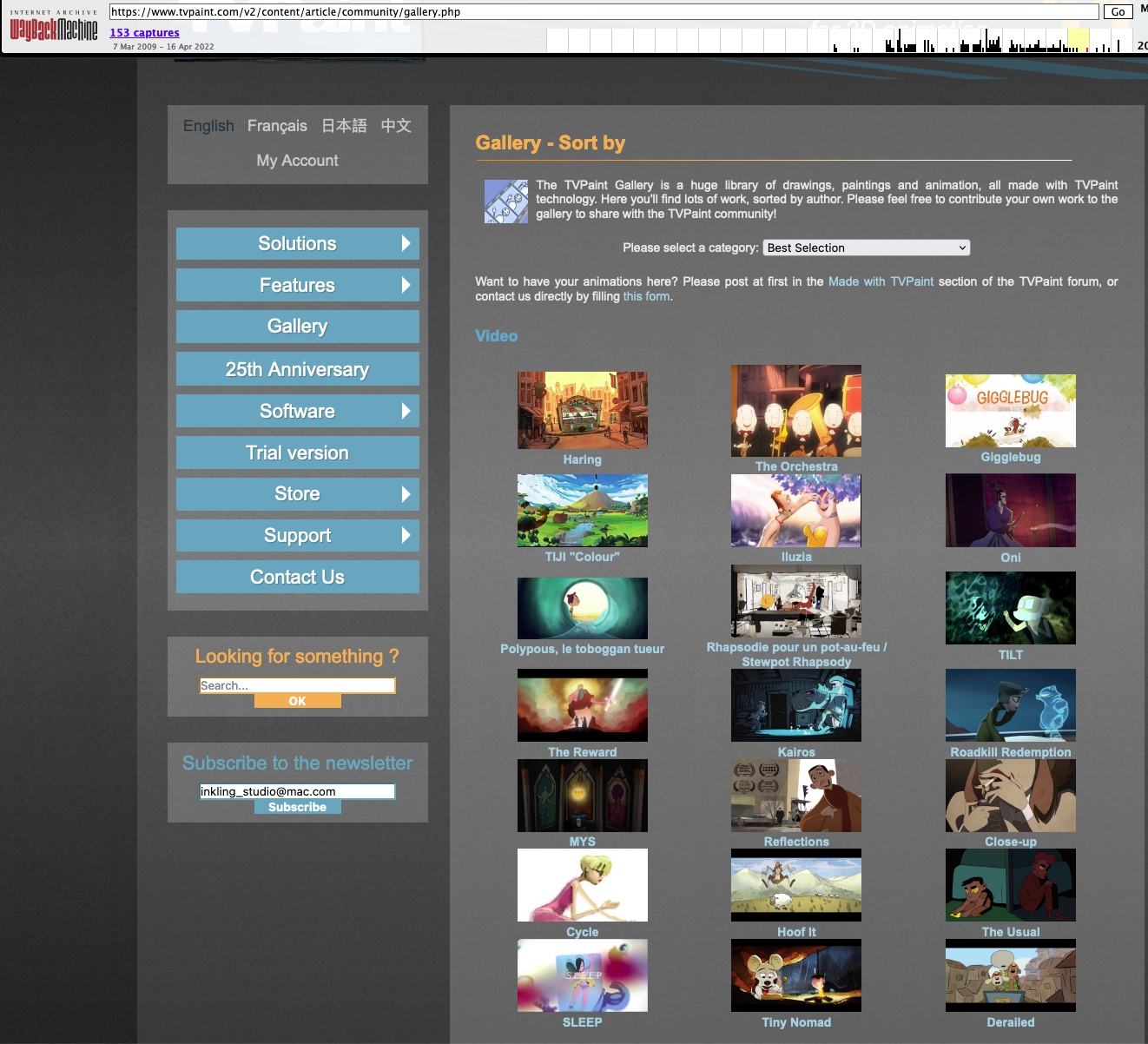Click the Wayback URL address field
This screenshot has width=1148, height=1044.
point(604,12)
